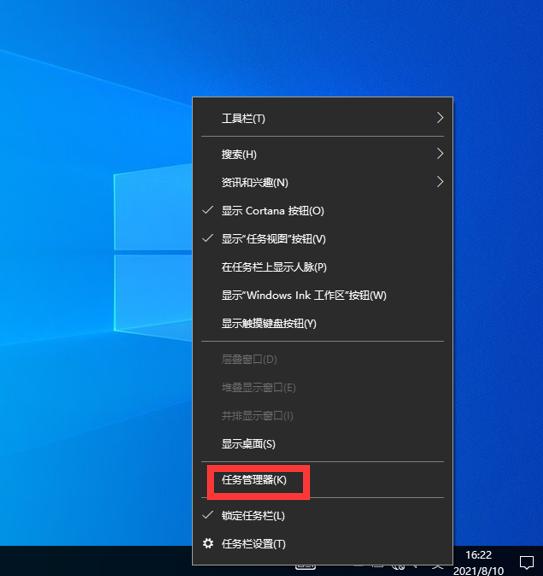Expand the chevron next to 资讯和兴趣(N)

(440, 182)
